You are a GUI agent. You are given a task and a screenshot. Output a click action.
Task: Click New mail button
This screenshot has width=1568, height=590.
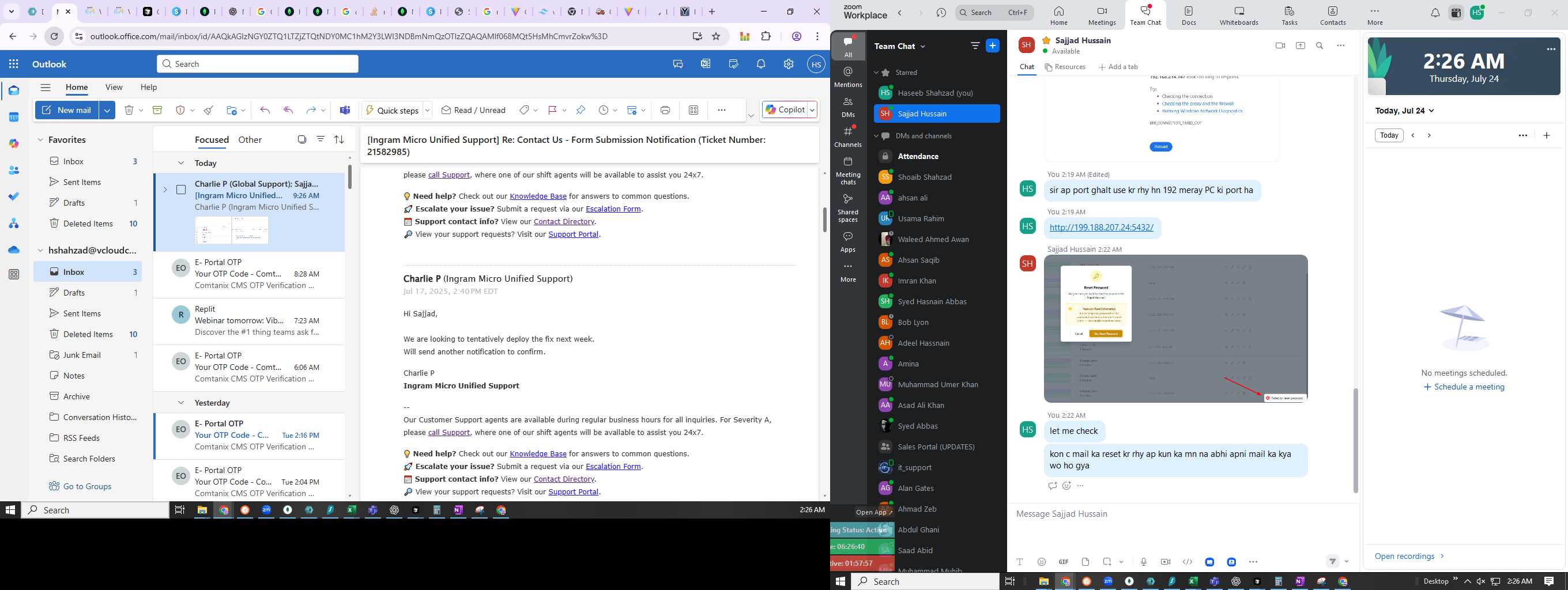67,110
